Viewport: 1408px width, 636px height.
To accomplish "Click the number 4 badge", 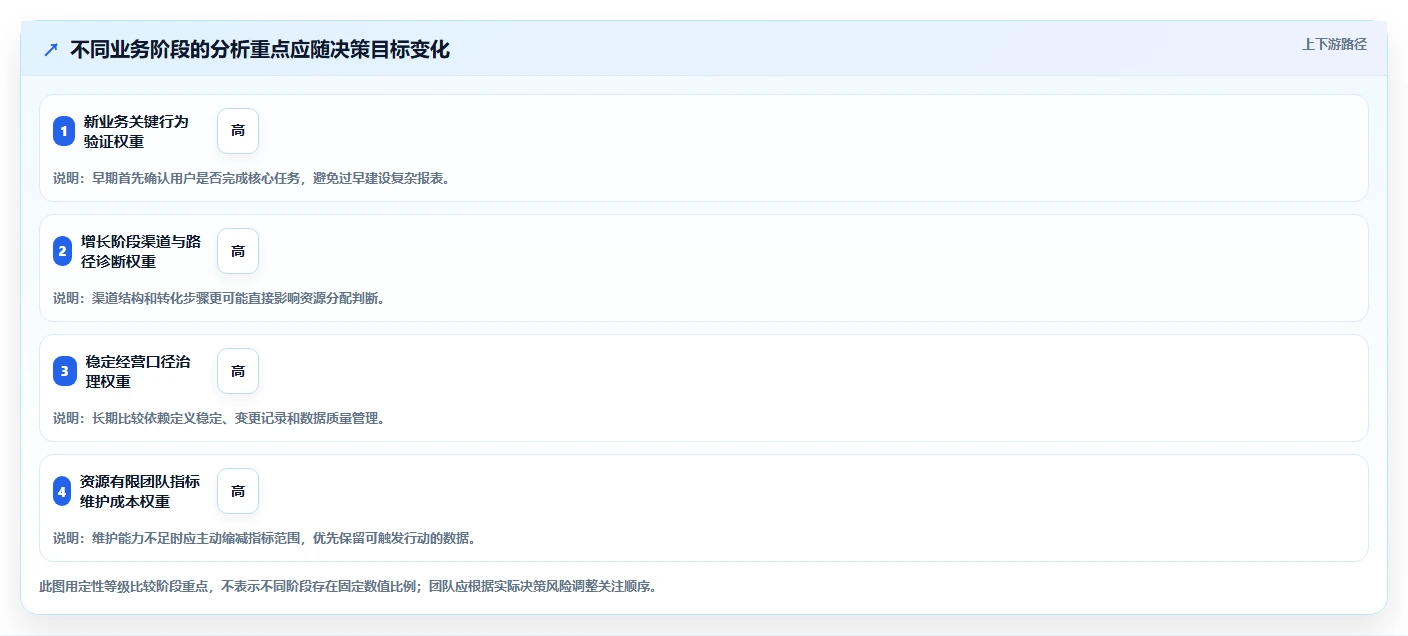I will point(62,491).
